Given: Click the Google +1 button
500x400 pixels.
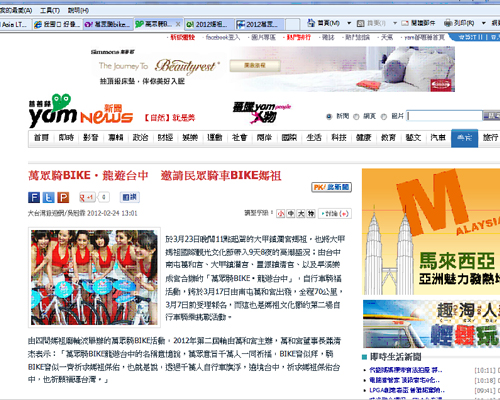Looking at the screenshot, I should (x=87, y=197).
